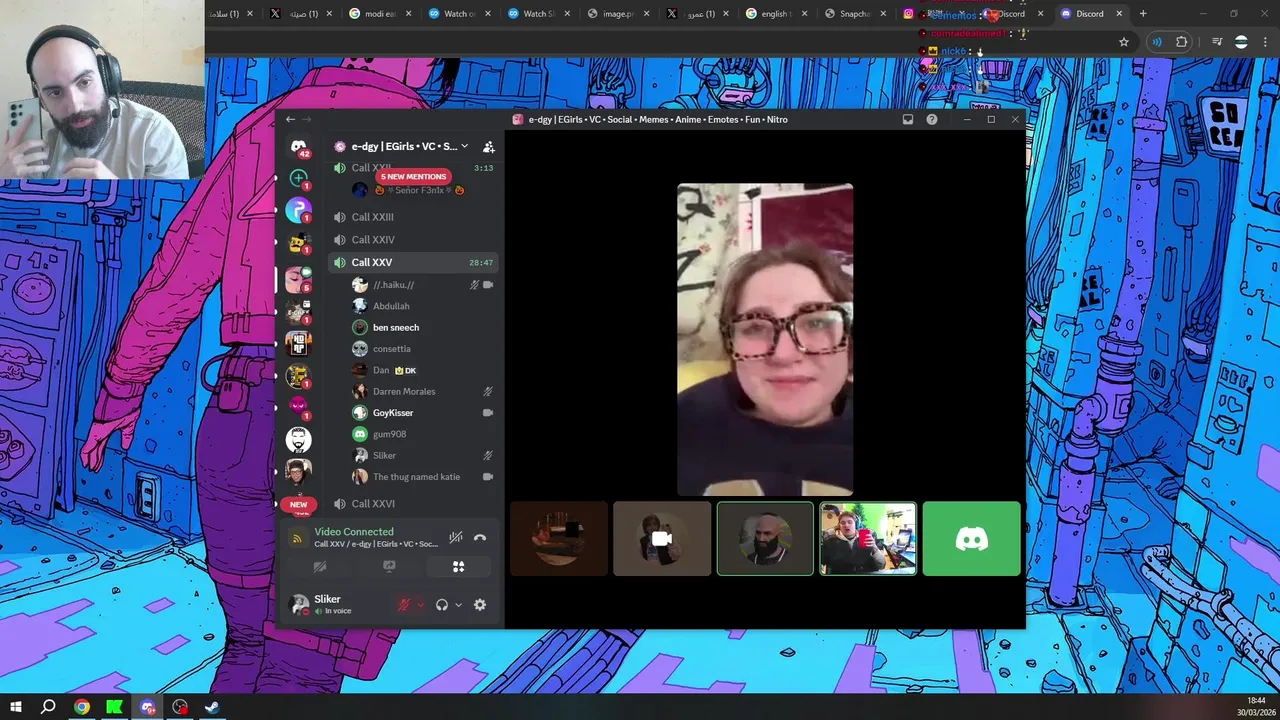Toggle noise suppression icon in voice panel

455,537
